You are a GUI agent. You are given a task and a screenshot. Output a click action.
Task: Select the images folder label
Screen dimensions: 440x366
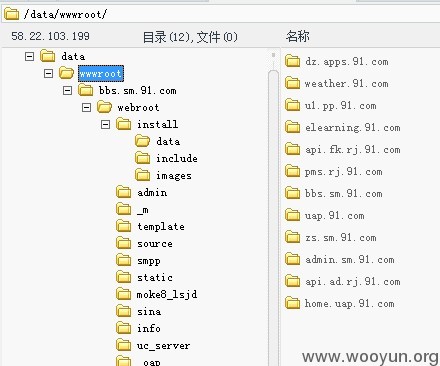click(x=174, y=176)
